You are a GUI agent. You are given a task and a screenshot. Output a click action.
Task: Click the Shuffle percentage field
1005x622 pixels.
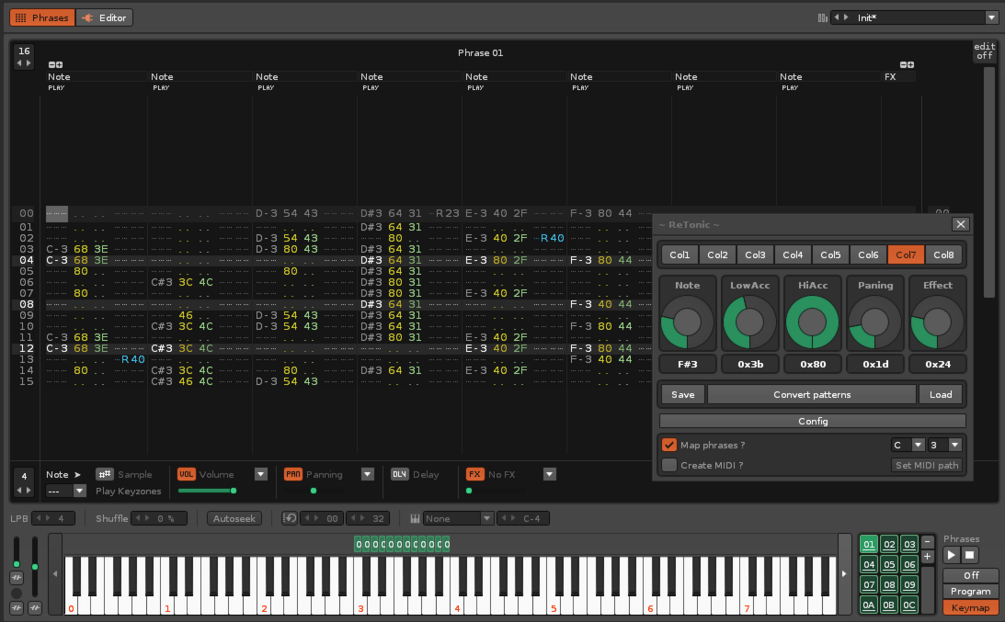[159, 519]
